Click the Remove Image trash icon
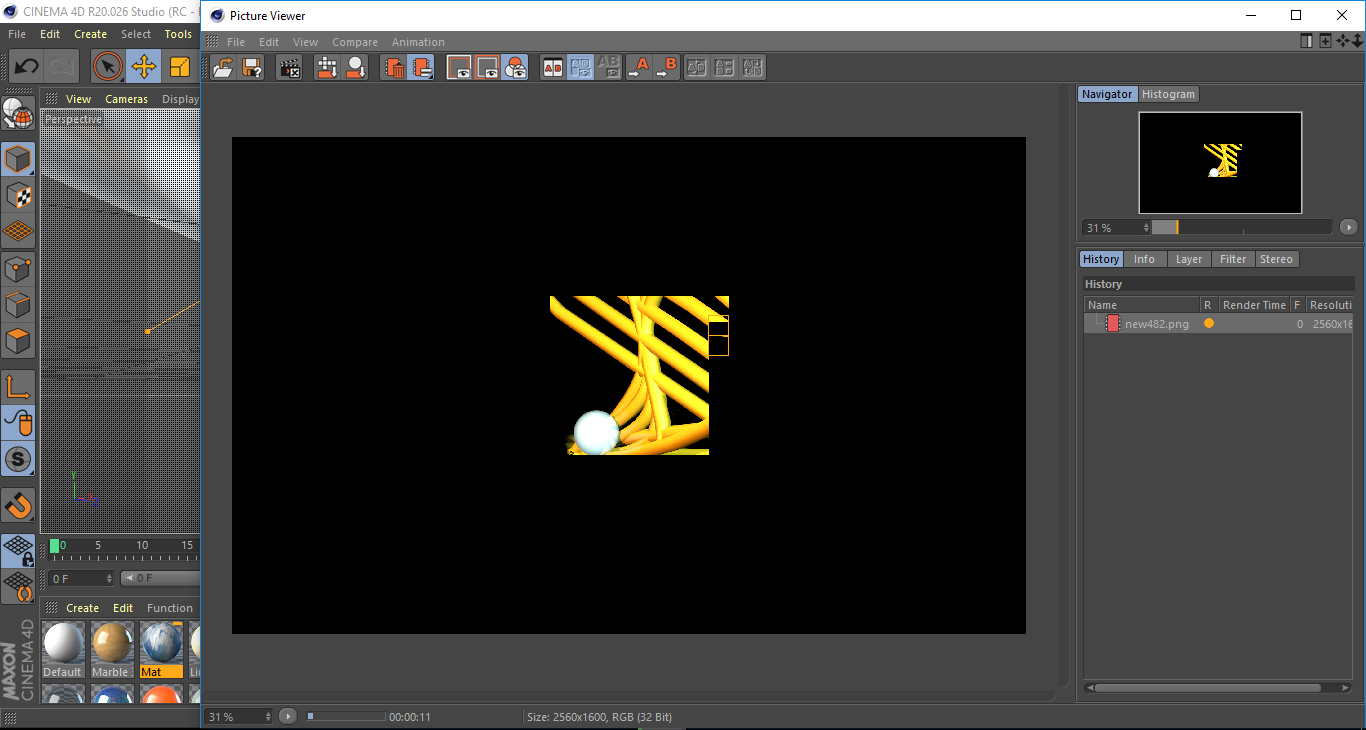This screenshot has height=730, width=1366. pyautogui.click(x=395, y=67)
